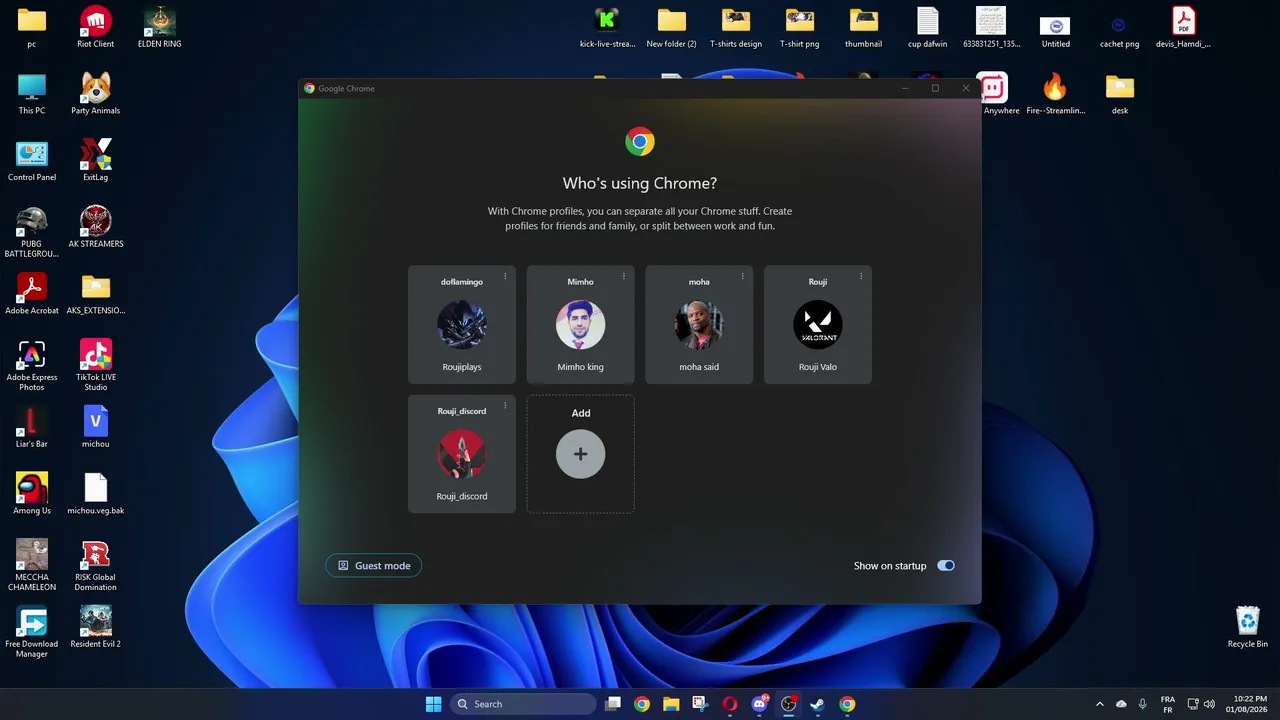This screenshot has width=1280, height=720.
Task: Click the Adobe Express Photos icon
Action: tap(32, 365)
